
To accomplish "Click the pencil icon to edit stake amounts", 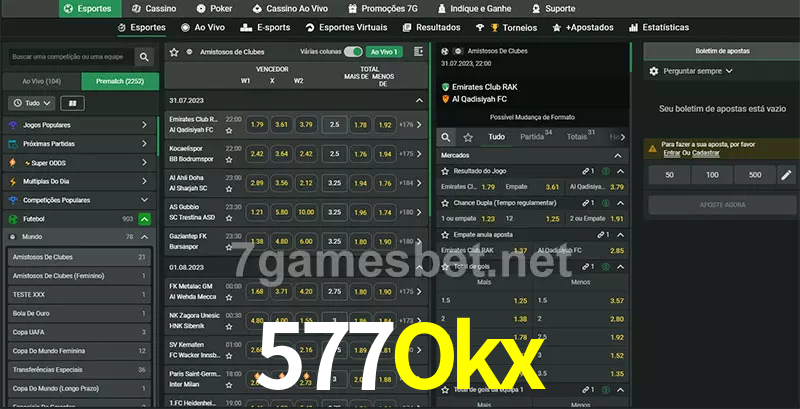I will coord(785,175).
